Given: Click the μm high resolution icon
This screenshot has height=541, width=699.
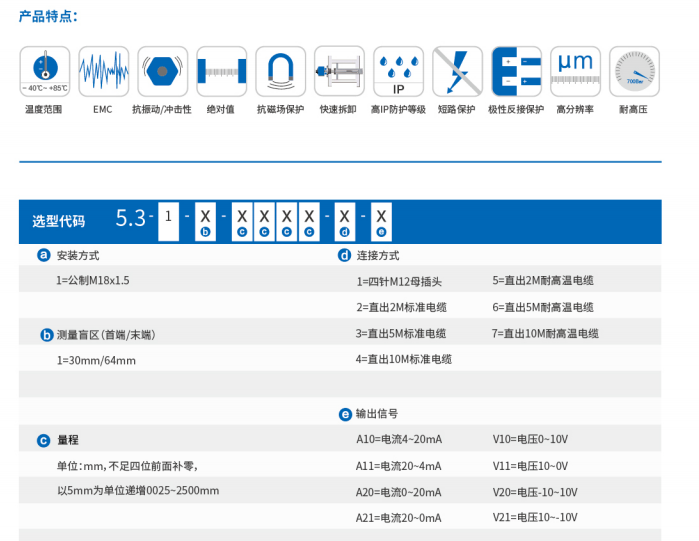Looking at the screenshot, I should (575, 71).
